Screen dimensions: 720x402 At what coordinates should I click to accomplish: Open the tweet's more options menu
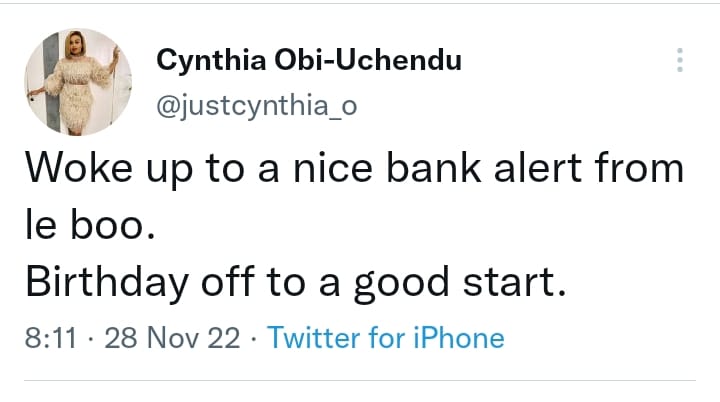(680, 60)
